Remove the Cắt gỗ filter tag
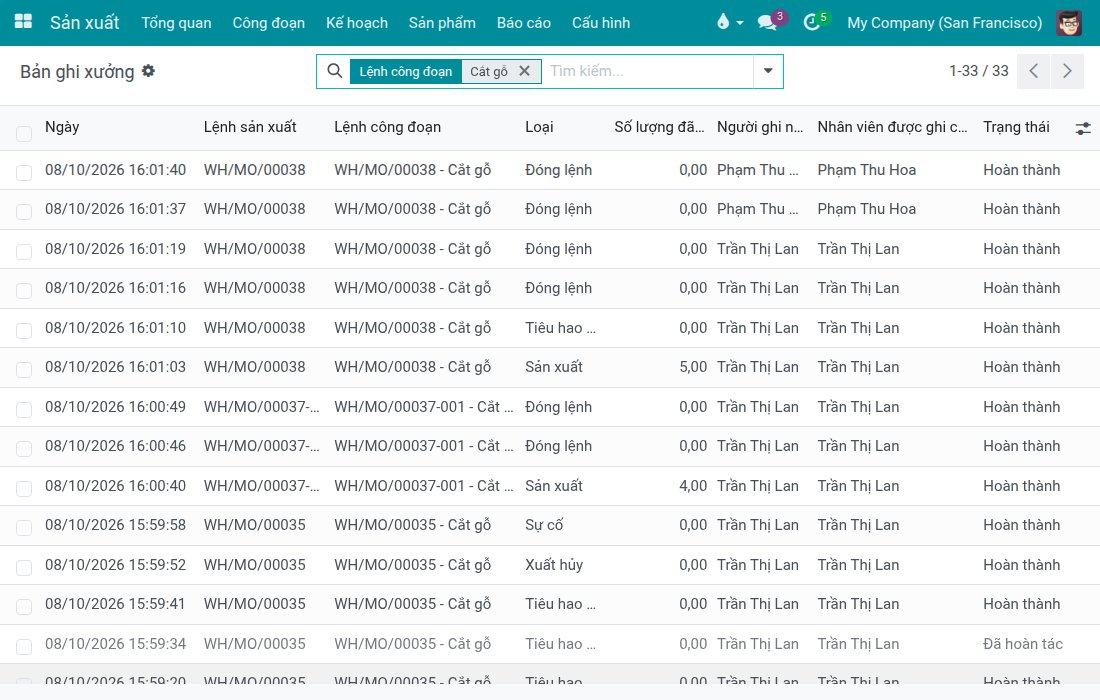 524,71
